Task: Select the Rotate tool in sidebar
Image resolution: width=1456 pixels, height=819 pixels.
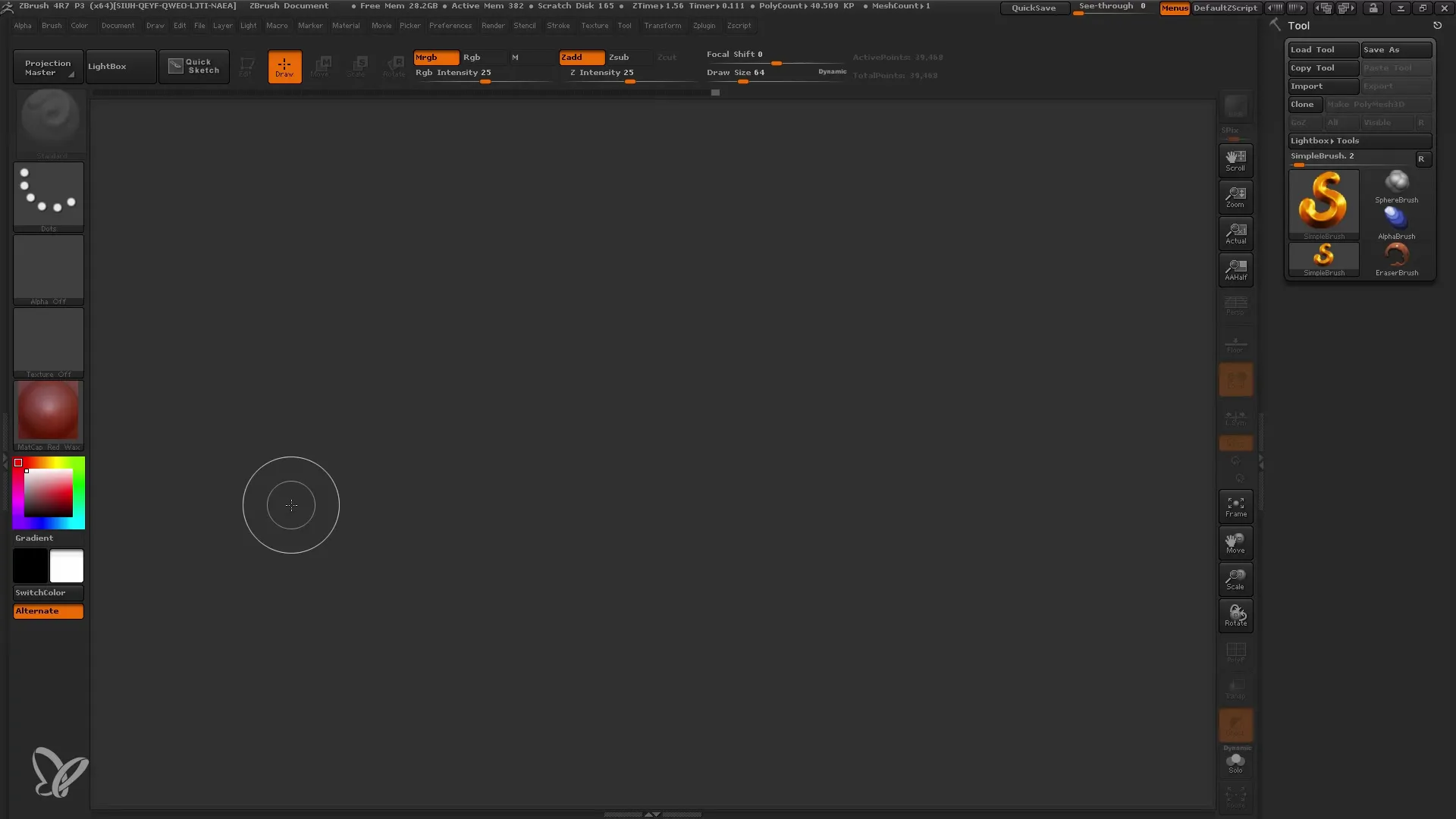Action: coord(1235,614)
